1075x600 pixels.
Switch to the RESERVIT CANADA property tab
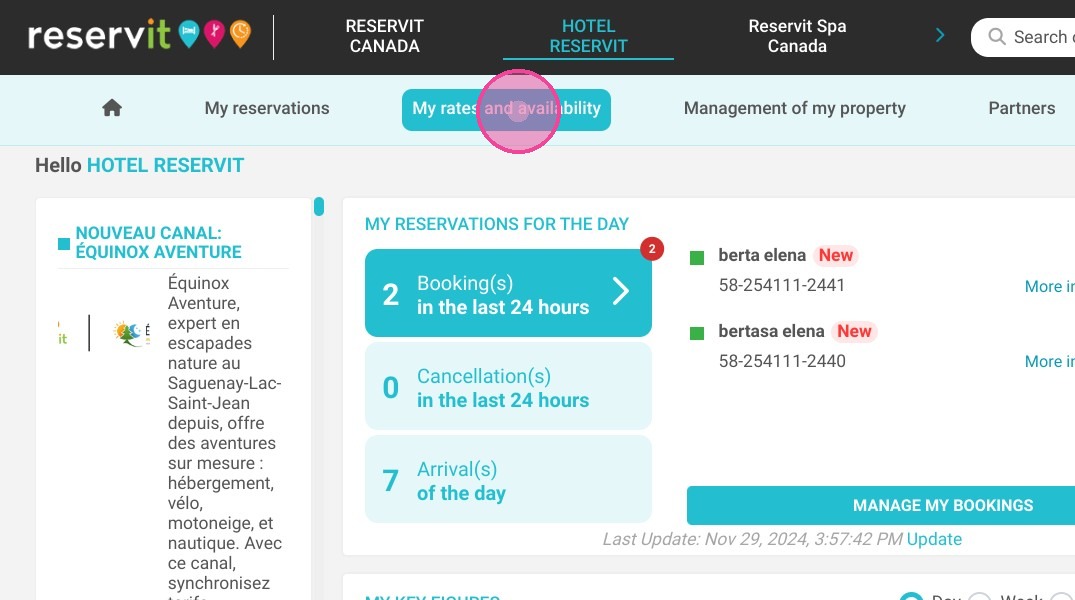pos(385,36)
